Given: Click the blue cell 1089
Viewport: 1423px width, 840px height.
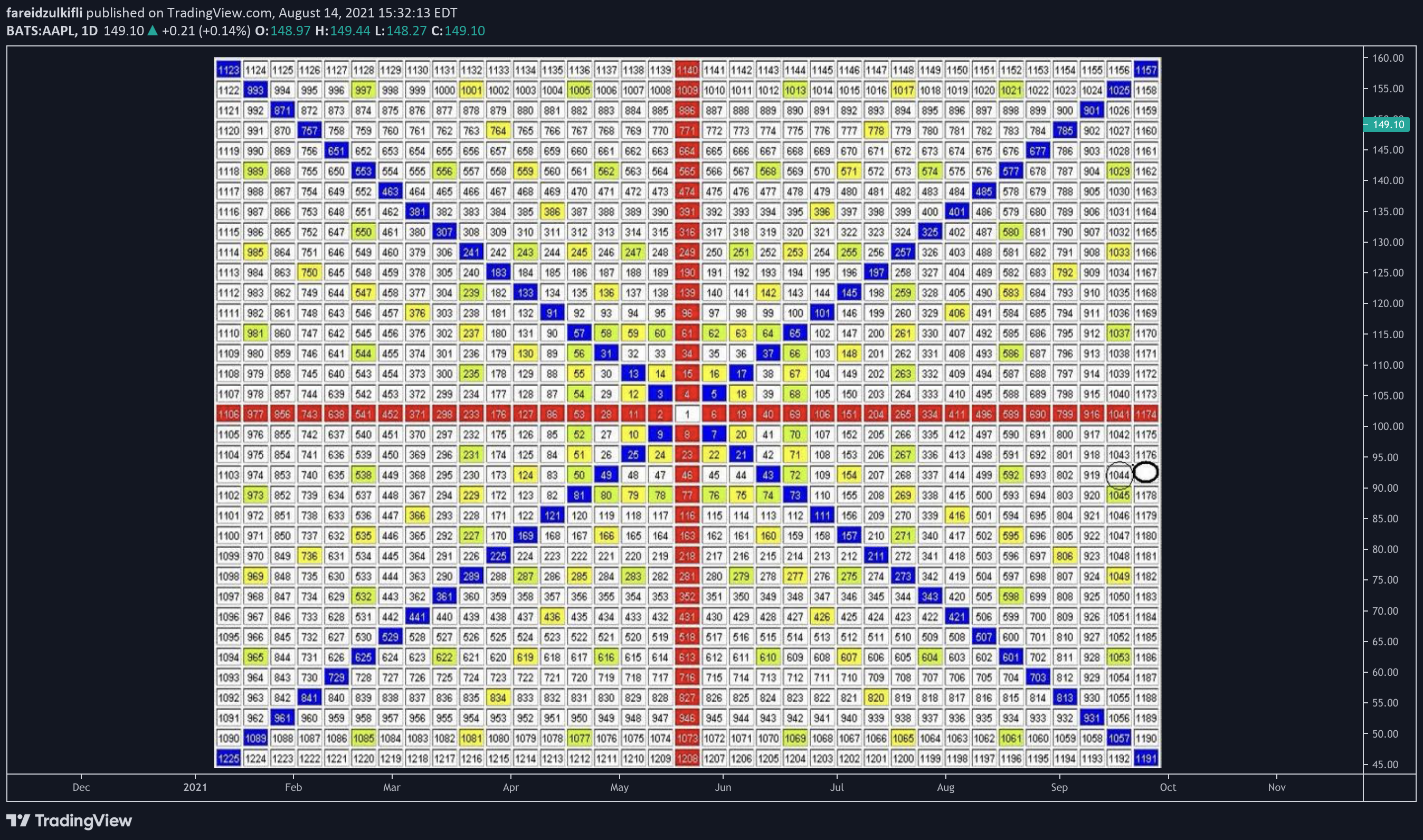Looking at the screenshot, I should 255,738.
